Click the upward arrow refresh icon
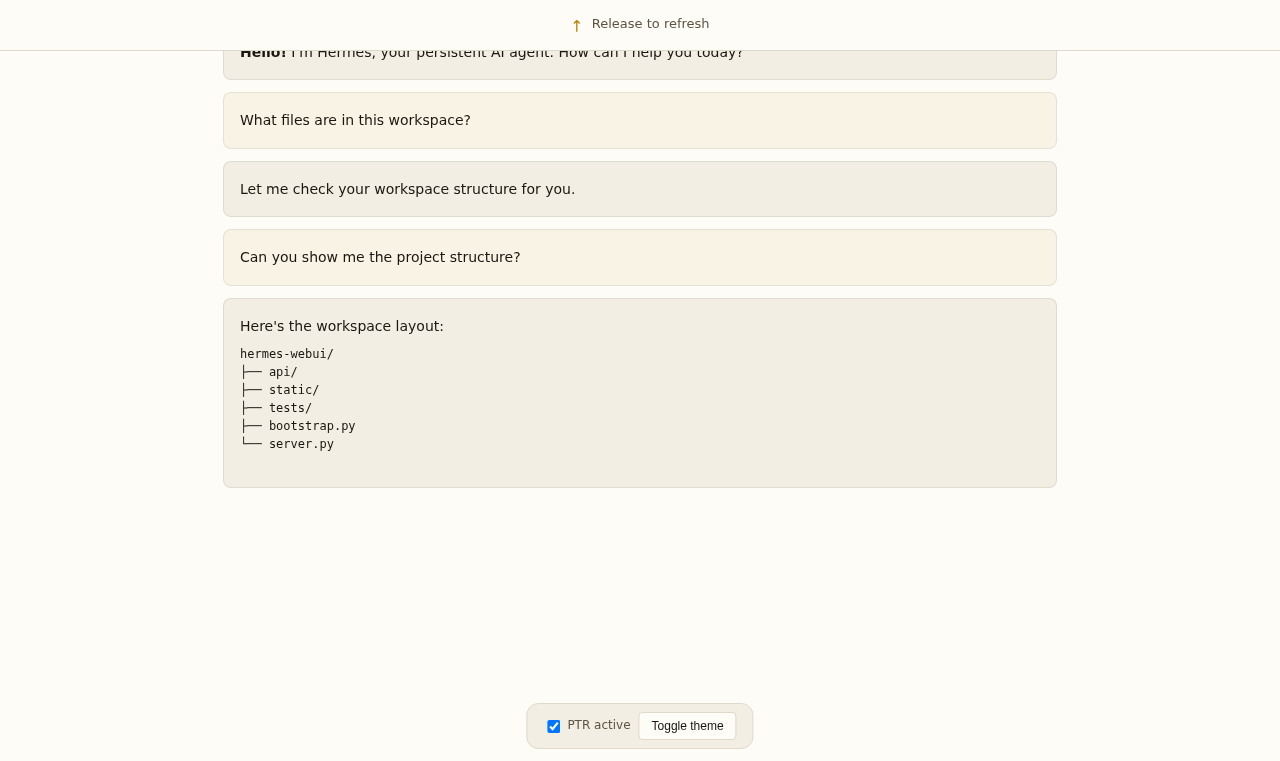1280x761 pixels. point(576,25)
